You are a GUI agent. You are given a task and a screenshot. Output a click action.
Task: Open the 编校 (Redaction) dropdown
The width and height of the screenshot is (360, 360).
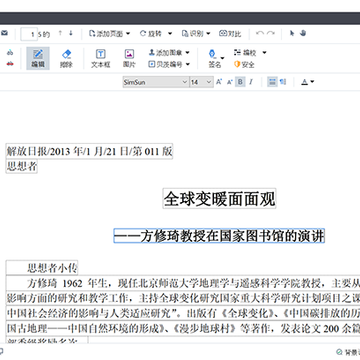[x=250, y=53]
